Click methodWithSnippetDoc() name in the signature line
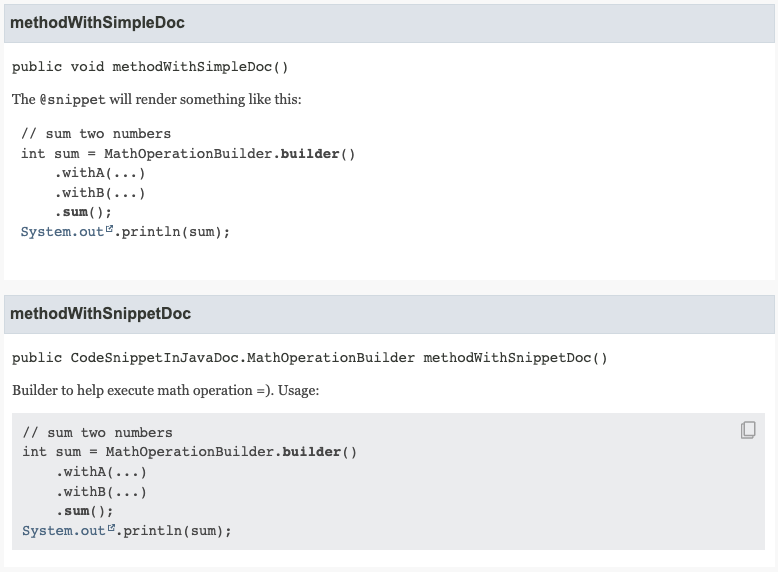The image size is (778, 572). pyautogui.click(x=515, y=358)
